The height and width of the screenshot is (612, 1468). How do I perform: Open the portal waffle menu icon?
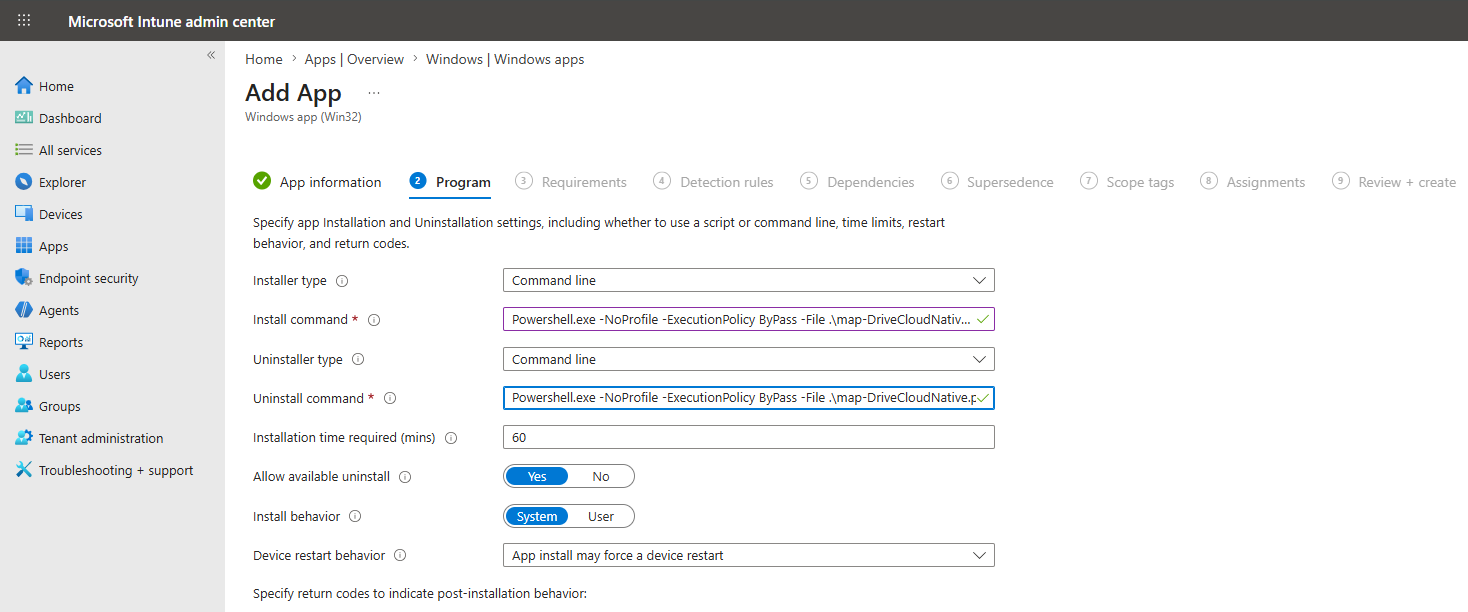(24, 20)
